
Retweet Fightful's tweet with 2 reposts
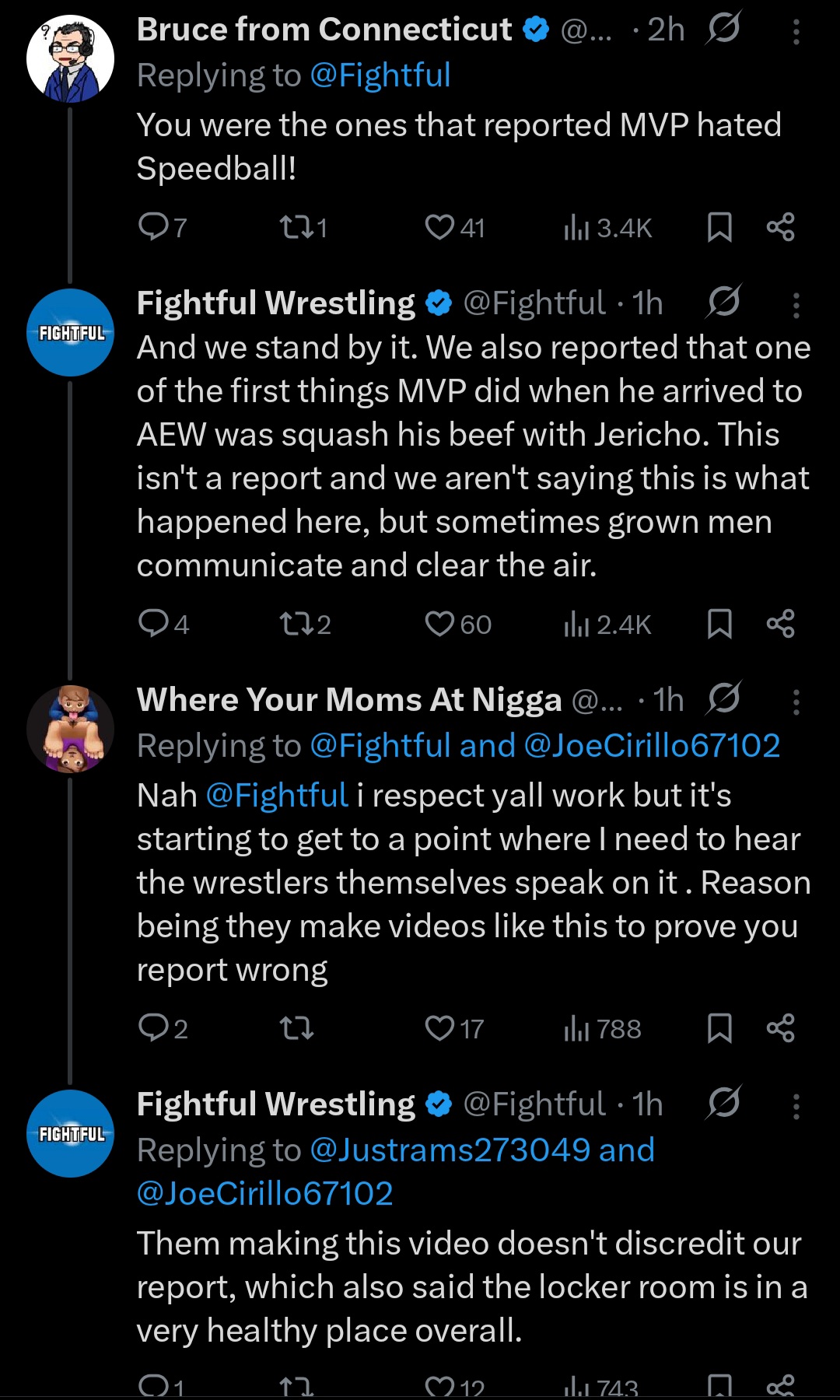pyautogui.click(x=296, y=624)
